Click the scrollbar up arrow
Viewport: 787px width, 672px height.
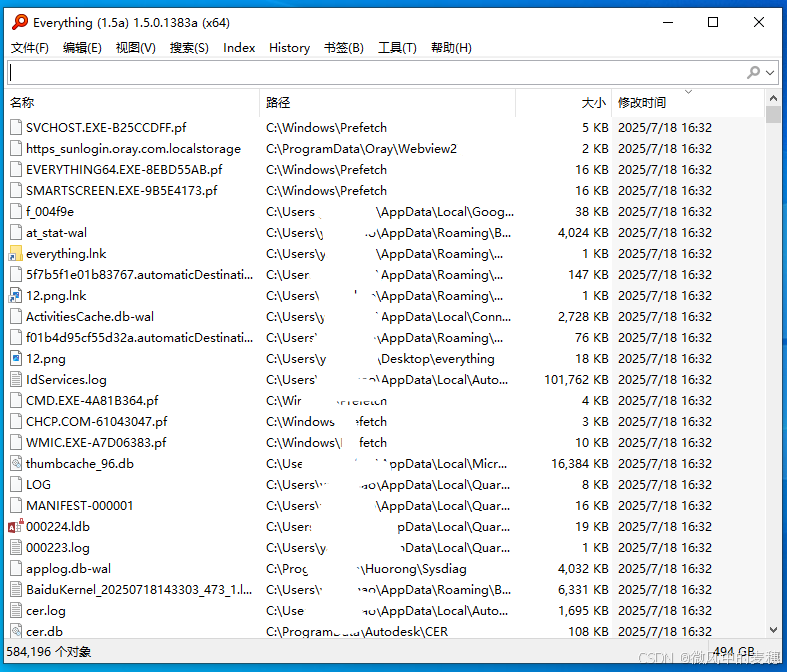(x=773, y=98)
